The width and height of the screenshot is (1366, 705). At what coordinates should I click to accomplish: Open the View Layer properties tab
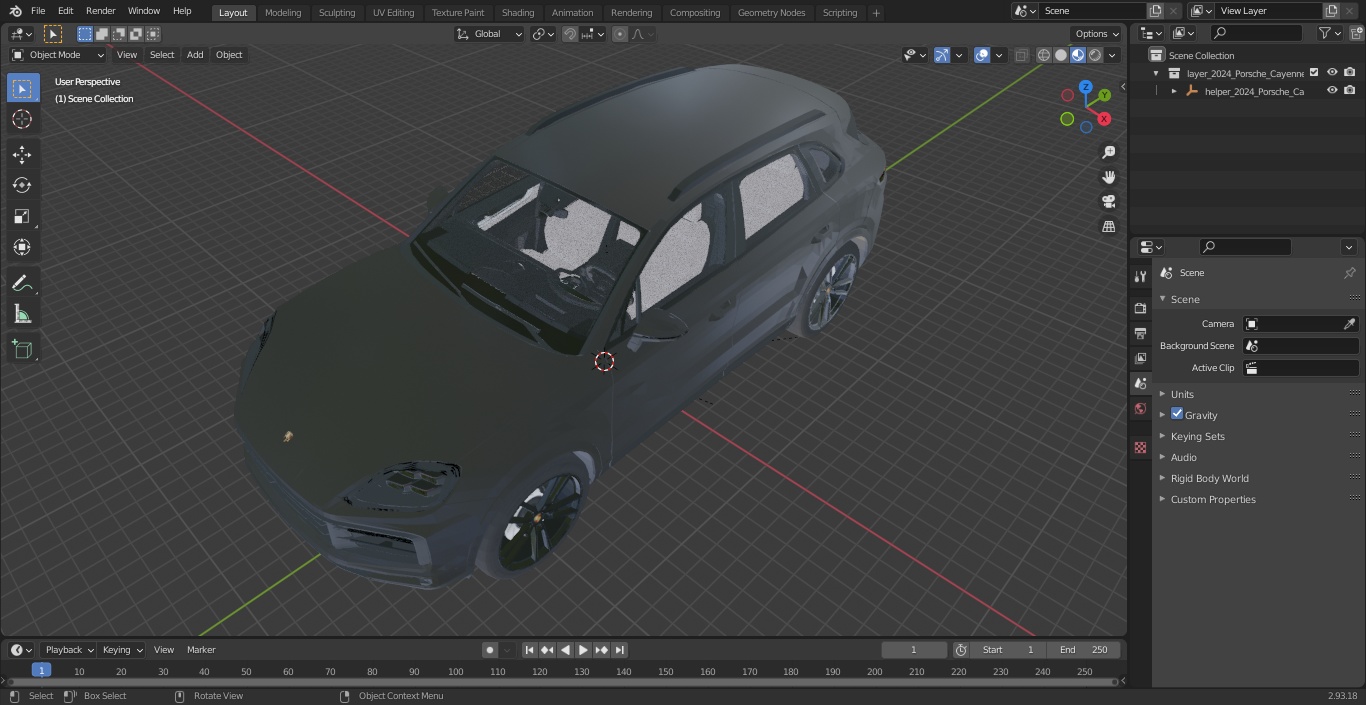pyautogui.click(x=1140, y=358)
